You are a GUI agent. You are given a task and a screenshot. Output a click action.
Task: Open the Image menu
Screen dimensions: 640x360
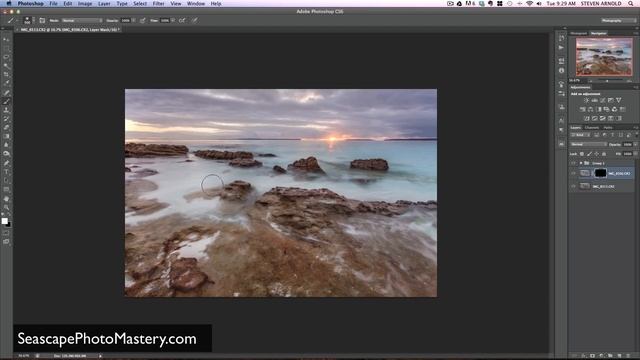coord(85,4)
